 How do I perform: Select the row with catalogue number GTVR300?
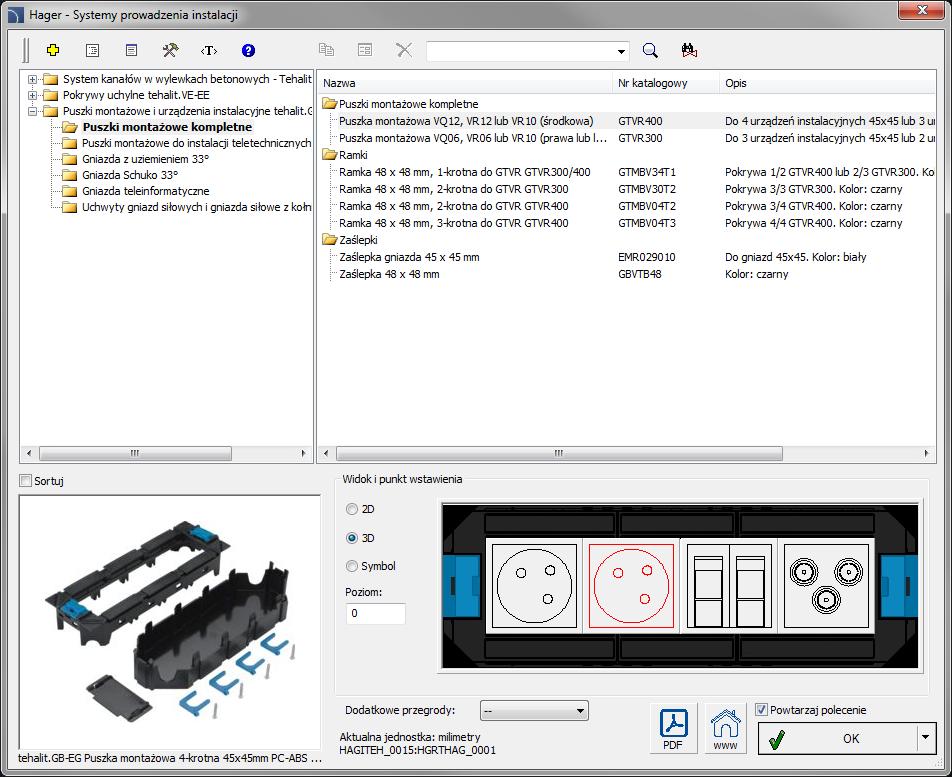627,138
